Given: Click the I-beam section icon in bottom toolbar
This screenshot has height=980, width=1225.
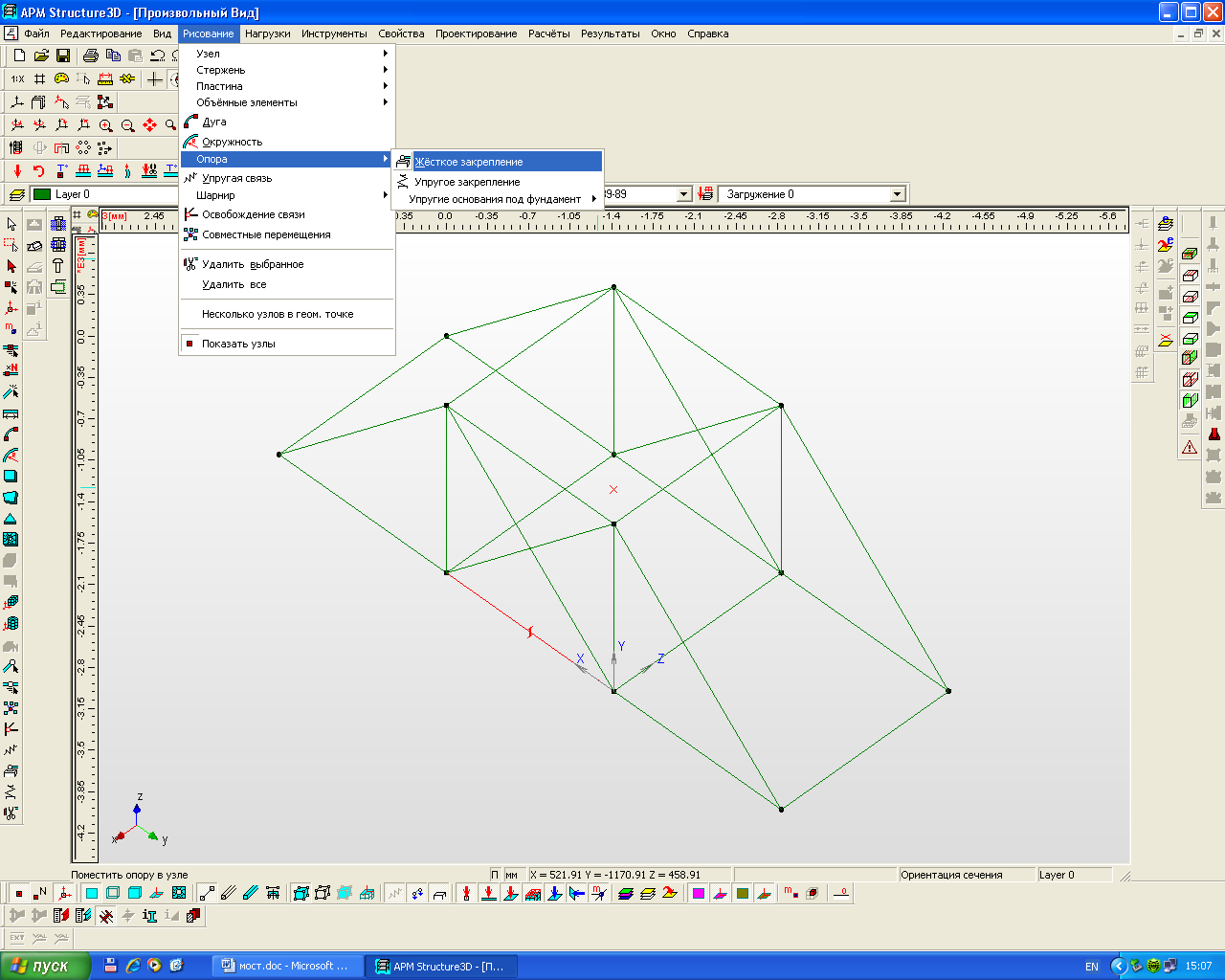Looking at the screenshot, I should coord(149,915).
